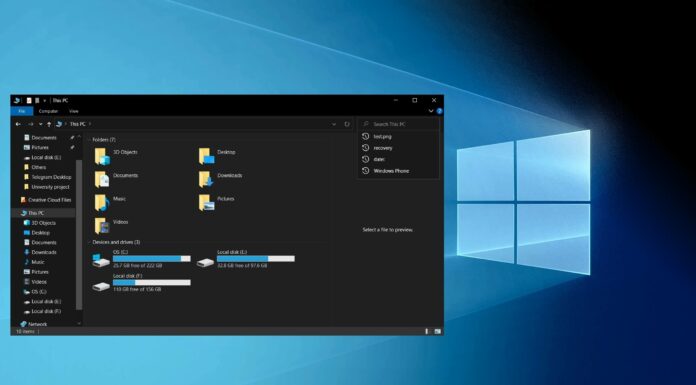Screen dimensions: 696x385
Task: Select Creative Cloud Files in sidebar
Action: point(49,200)
